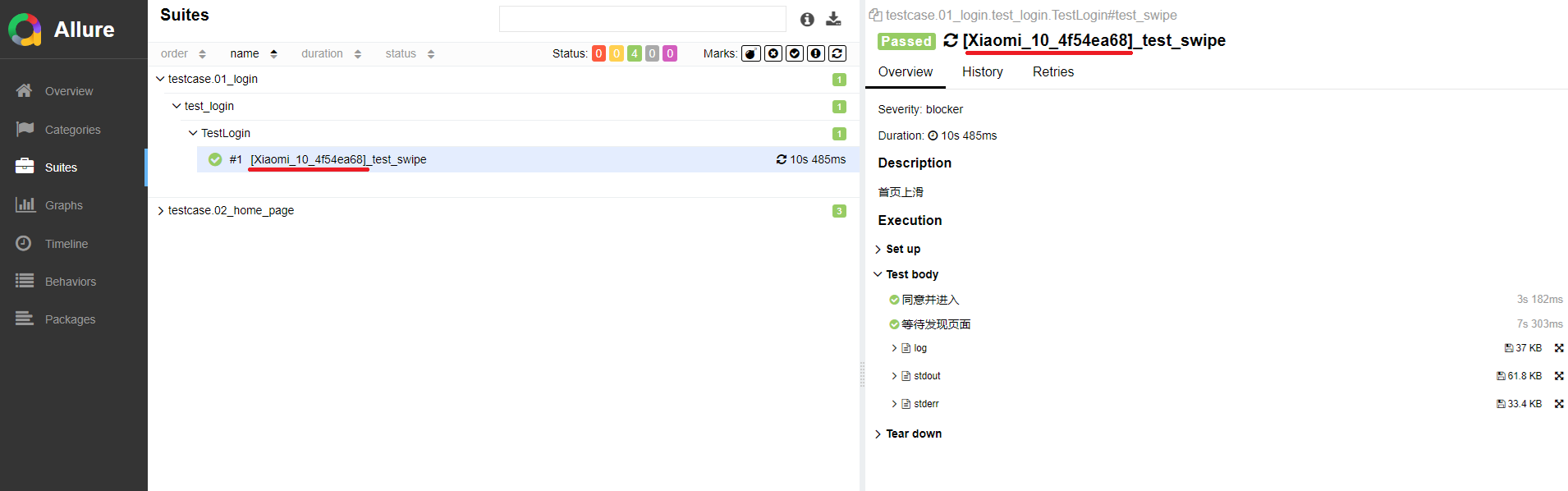Collapse the testcase.01_login suite

point(160,79)
